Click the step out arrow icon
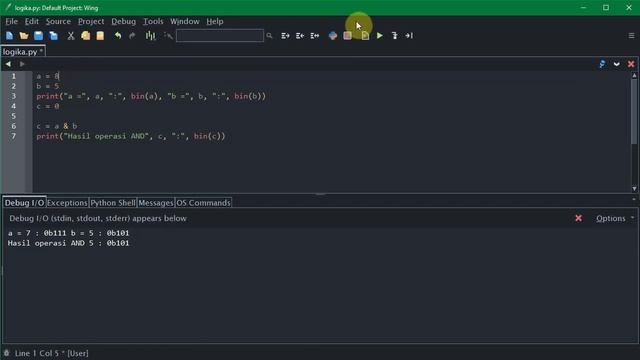 (x=409, y=36)
